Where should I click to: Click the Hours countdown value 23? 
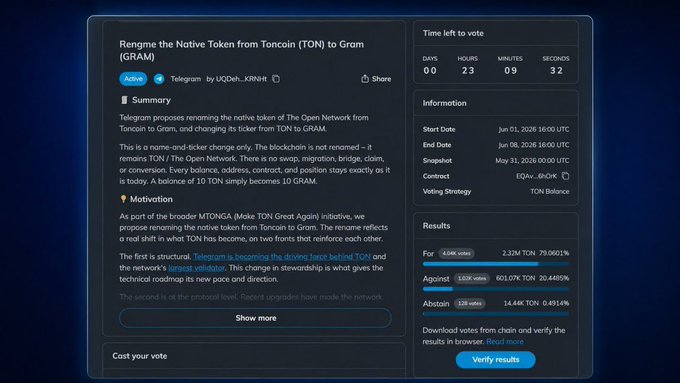[x=468, y=70]
